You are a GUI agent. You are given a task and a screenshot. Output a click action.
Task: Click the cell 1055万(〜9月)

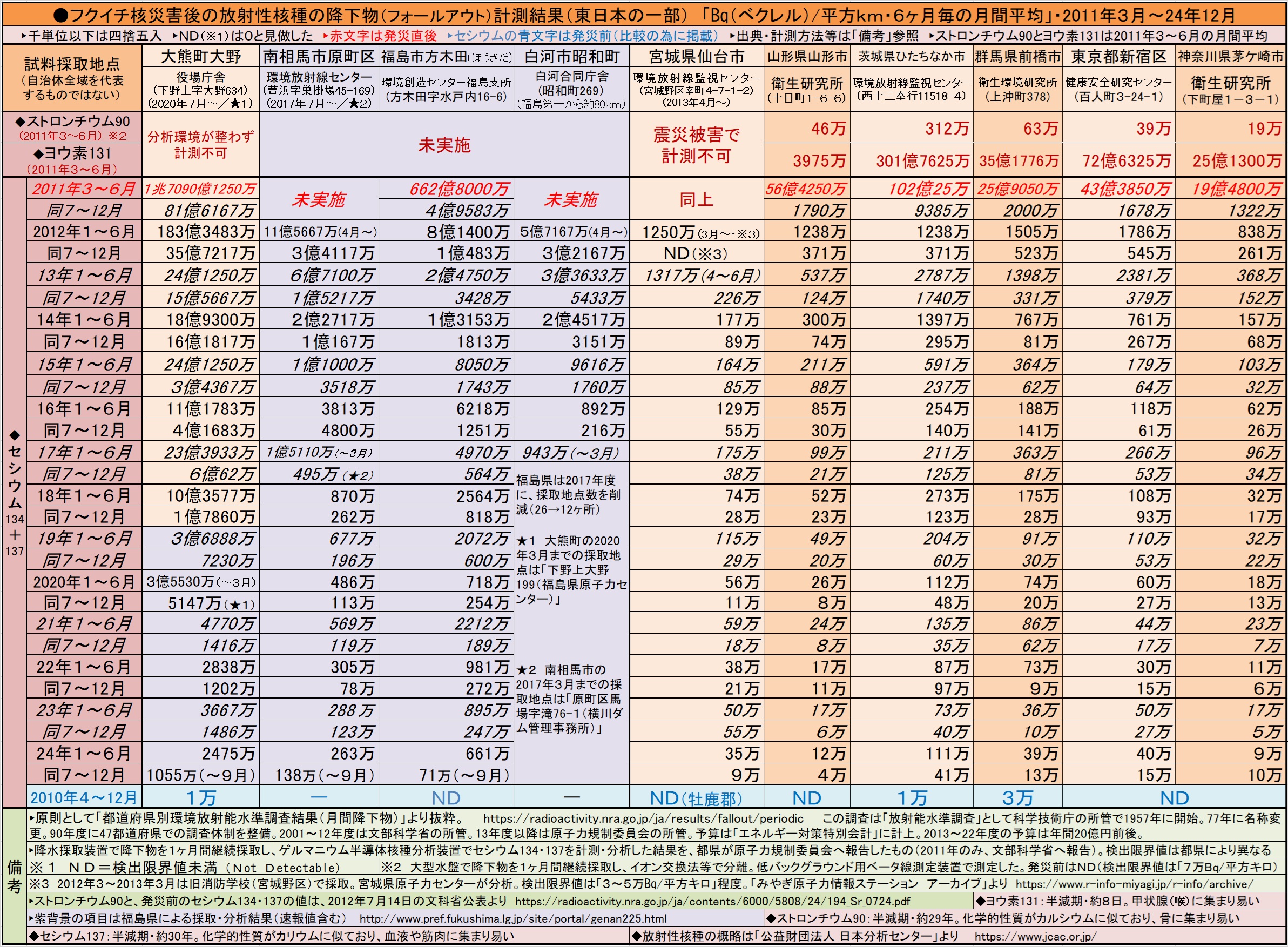coord(201,775)
